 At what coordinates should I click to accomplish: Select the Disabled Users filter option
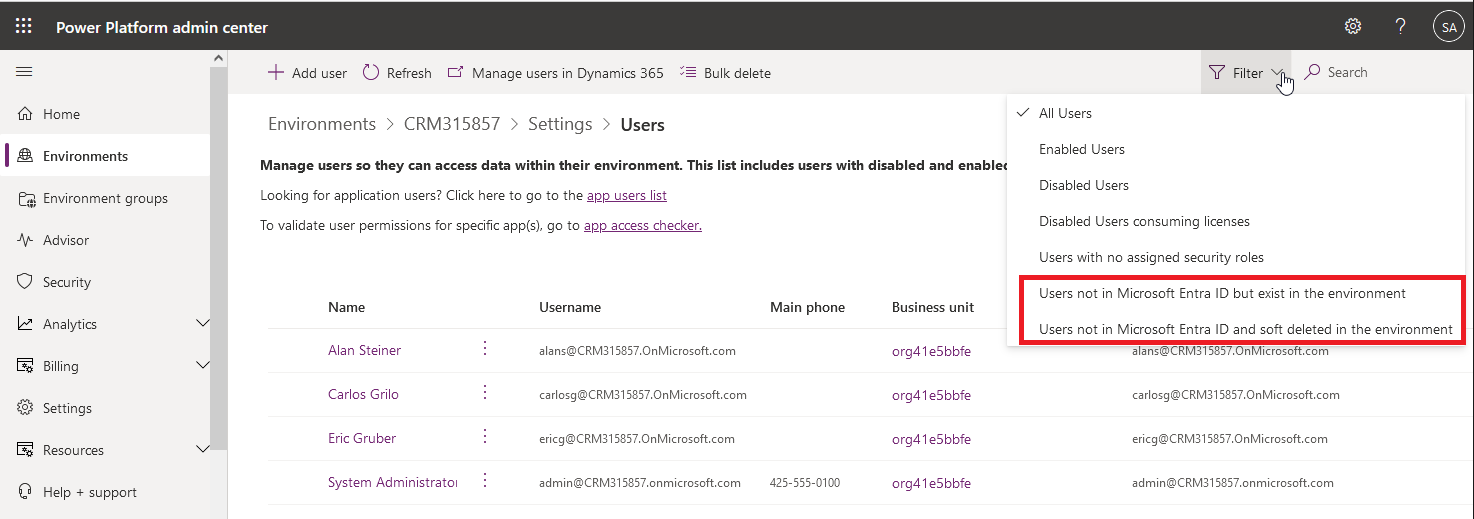(1083, 185)
